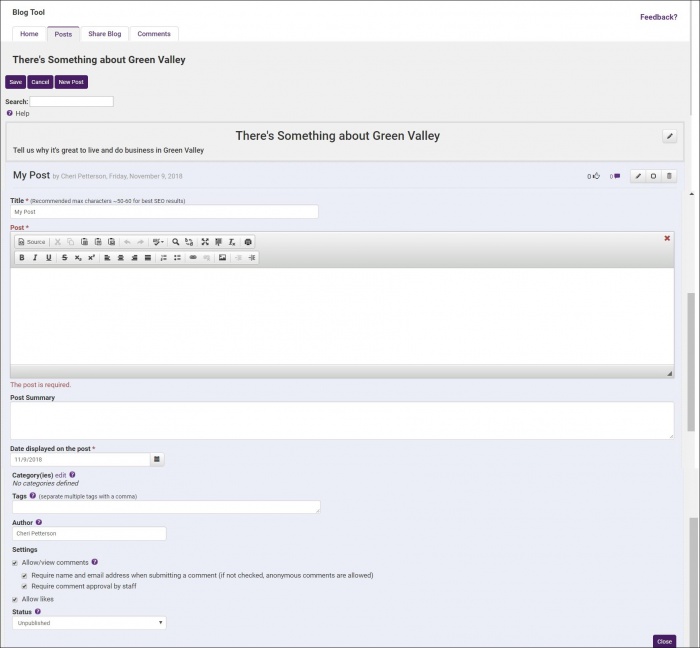Viewport: 700px width, 648px height.
Task: Justify text alignment
Action: click(148, 258)
